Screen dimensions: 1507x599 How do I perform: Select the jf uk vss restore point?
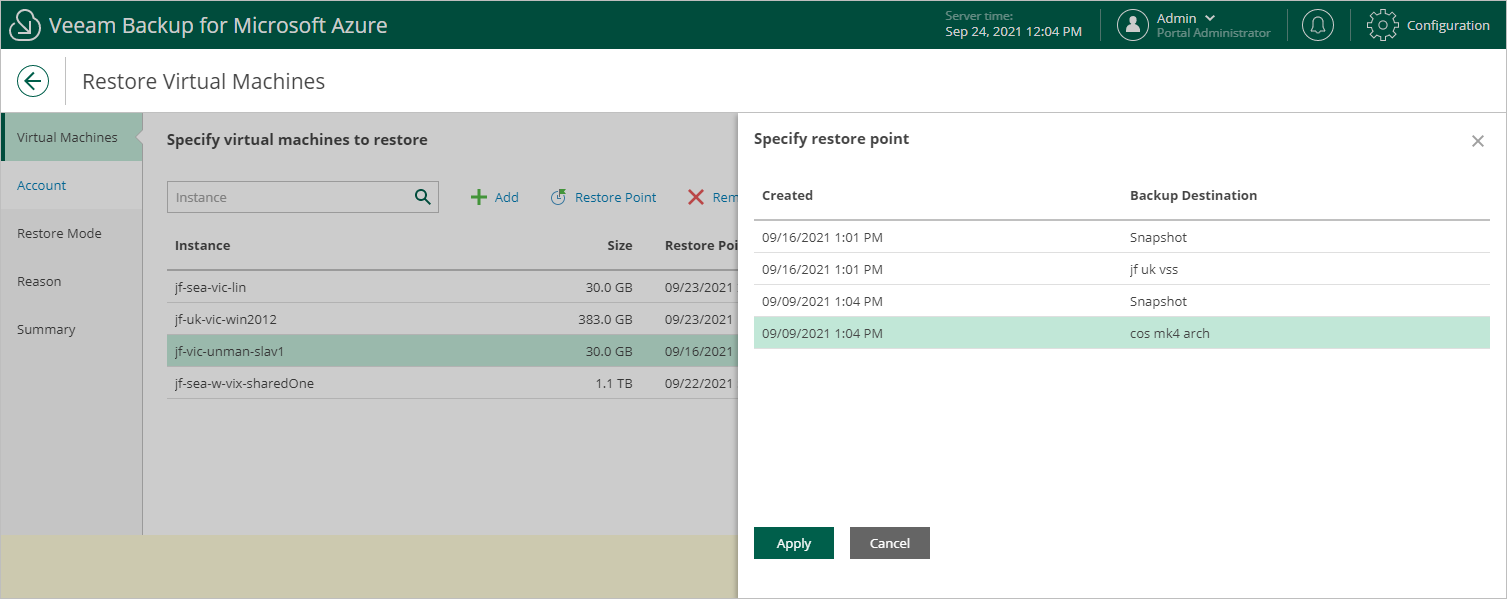tap(1122, 269)
